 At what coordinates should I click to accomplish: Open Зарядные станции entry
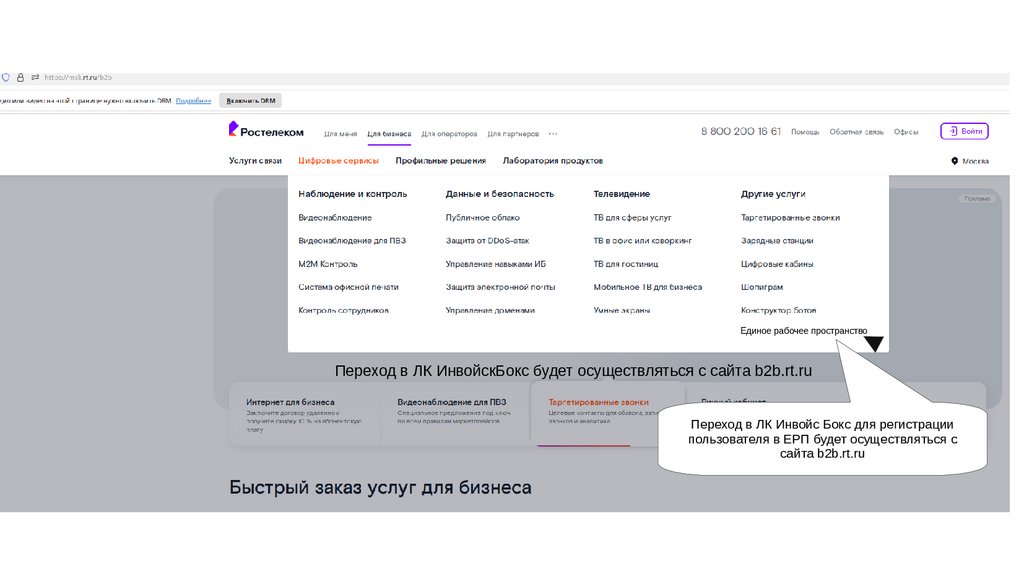click(777, 240)
